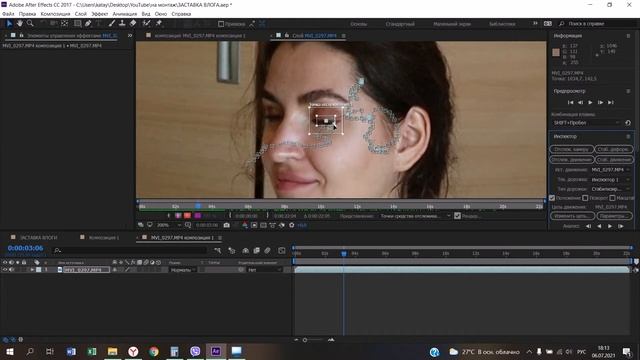This screenshot has height=360, width=640.
Task: Click the Параметры button in tracker
Action: tap(614, 216)
